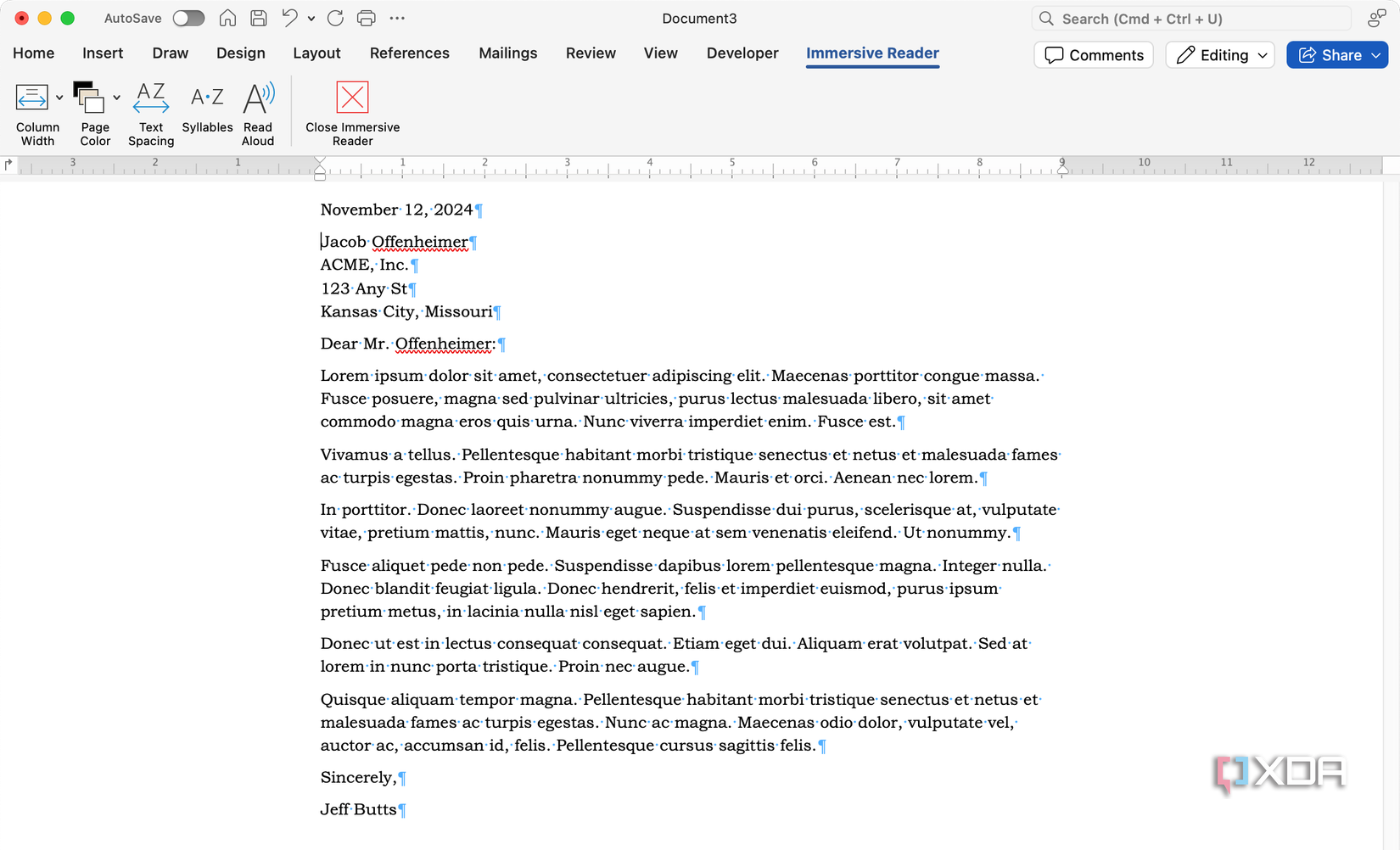The width and height of the screenshot is (1400, 850).
Task: Click the line Kansas City, Missouri
Action: click(406, 311)
